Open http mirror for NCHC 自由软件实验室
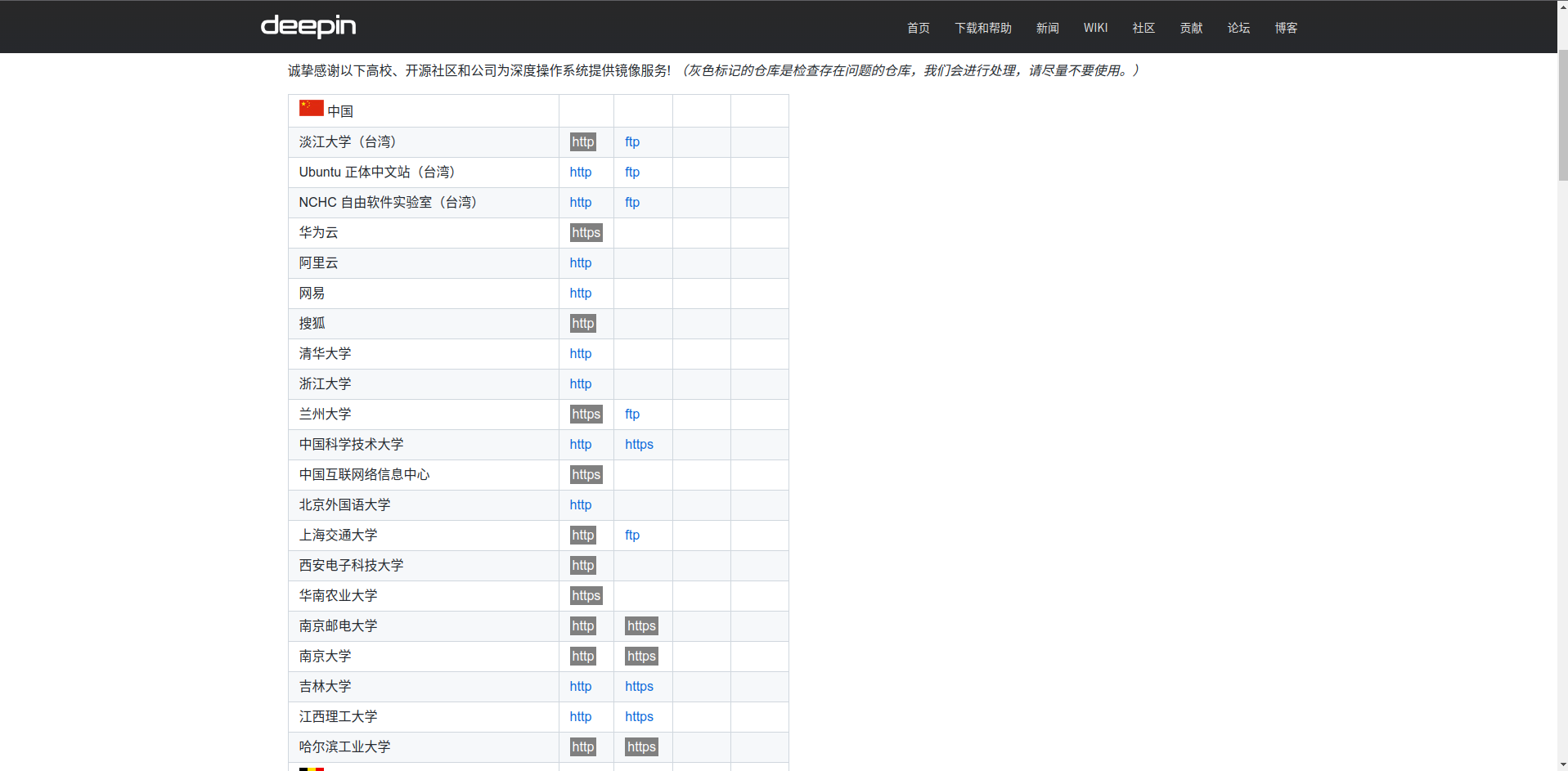 (x=581, y=203)
